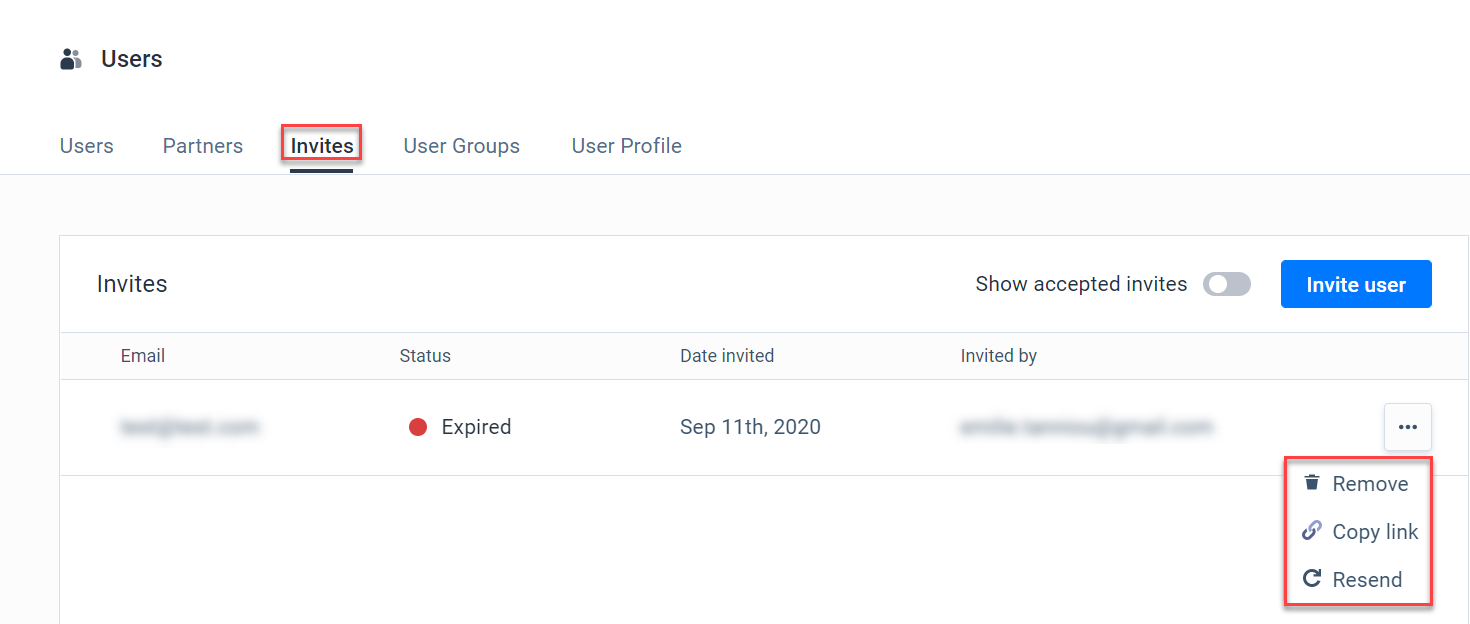Image resolution: width=1470 pixels, height=624 pixels.
Task: Click the trash icon next to Remove
Action: pos(1311,482)
